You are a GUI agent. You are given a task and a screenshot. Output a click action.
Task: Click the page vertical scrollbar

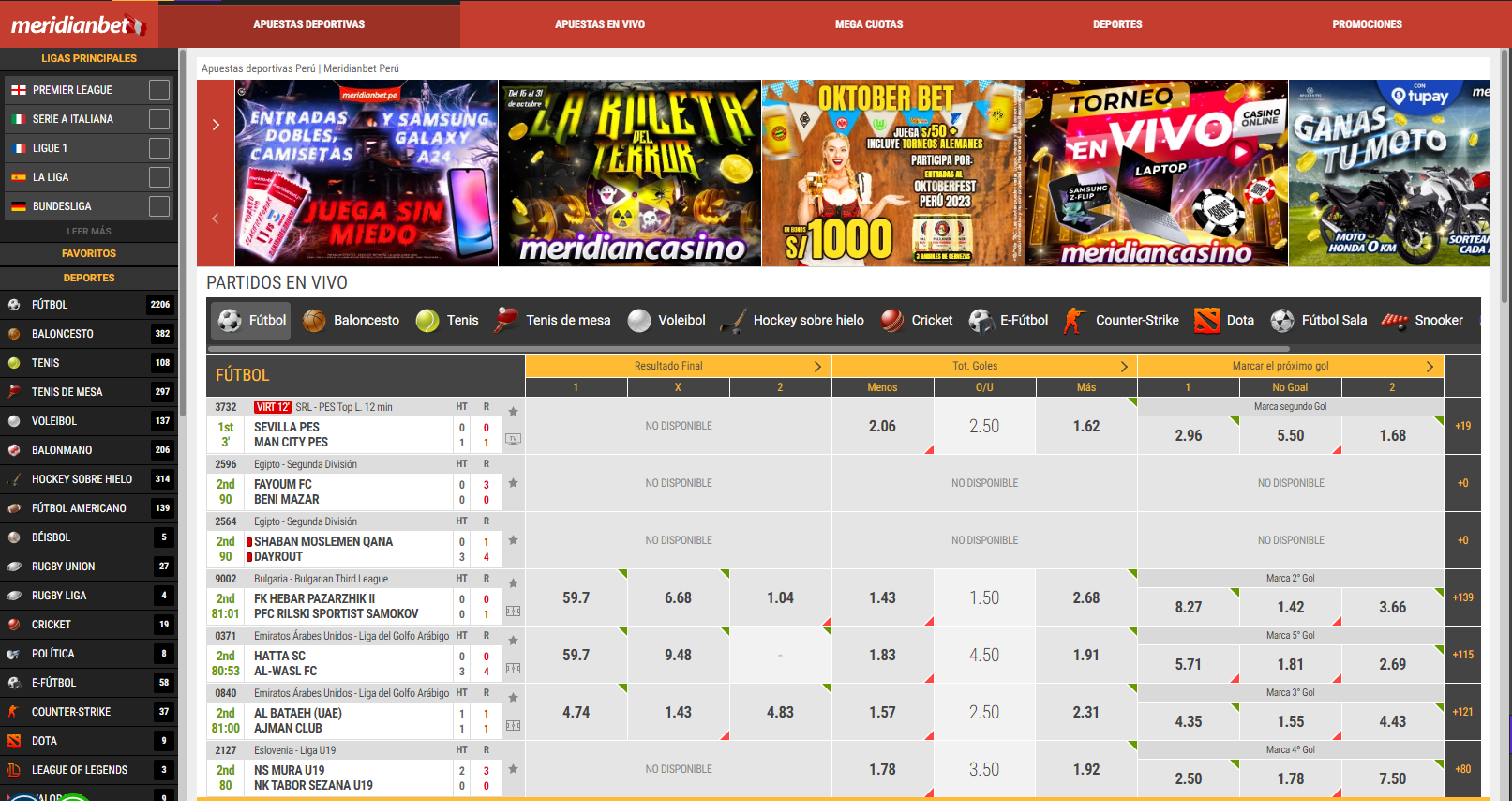1505,178
